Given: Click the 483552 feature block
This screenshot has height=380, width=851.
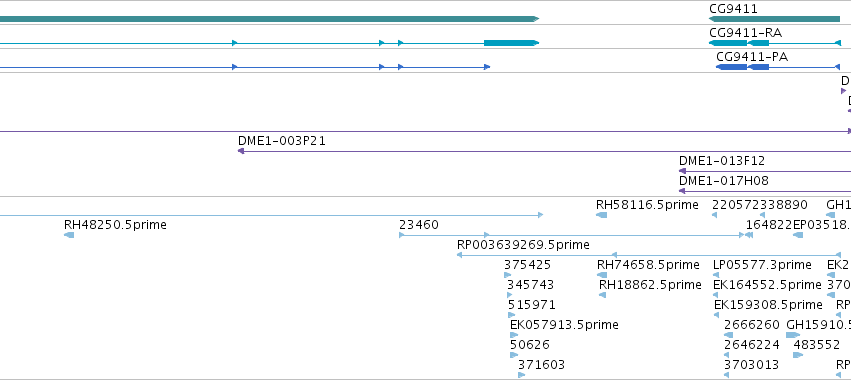Looking at the screenshot, I should tap(798, 355).
